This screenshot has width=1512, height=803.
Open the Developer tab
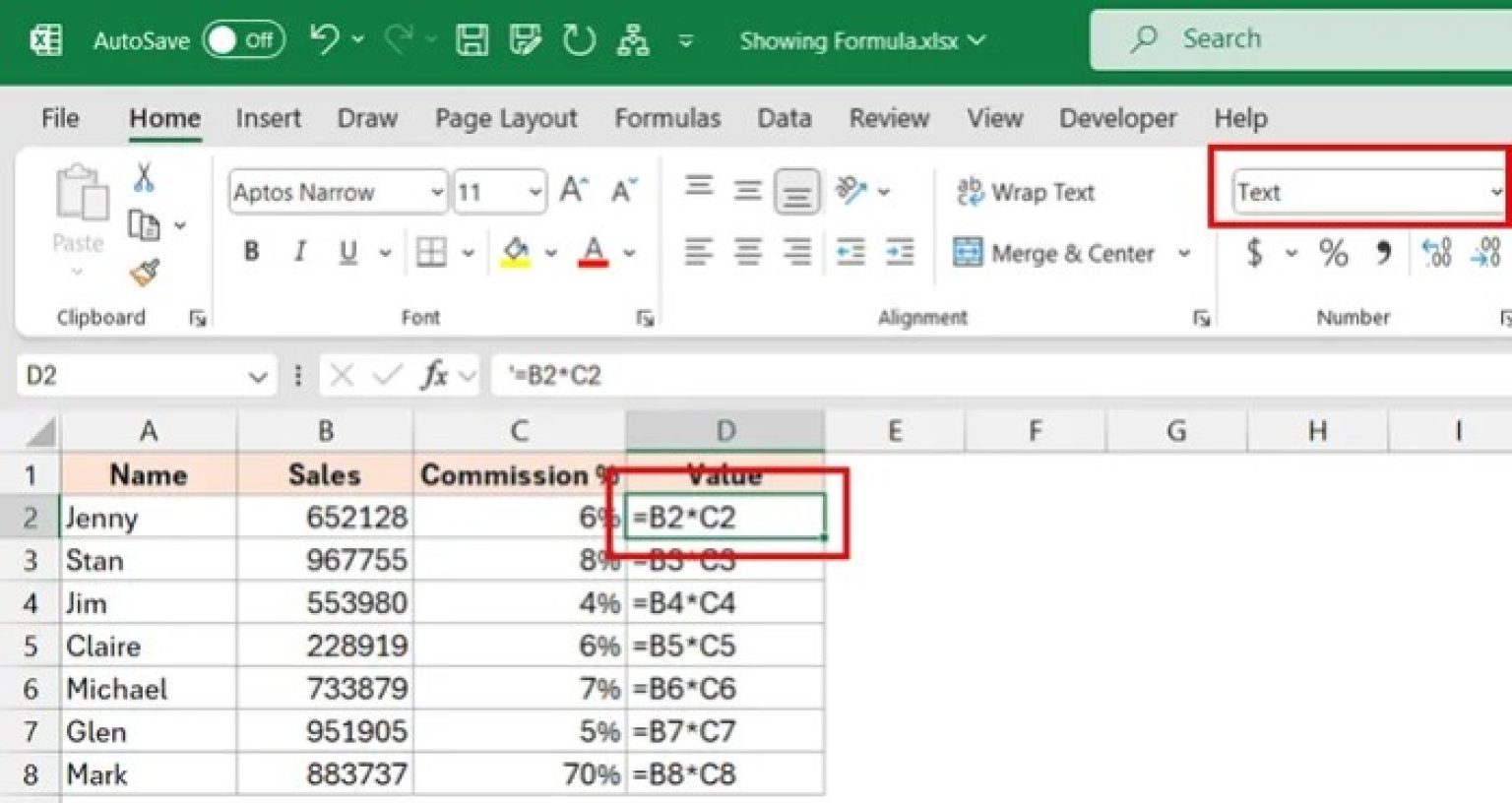tap(1117, 118)
